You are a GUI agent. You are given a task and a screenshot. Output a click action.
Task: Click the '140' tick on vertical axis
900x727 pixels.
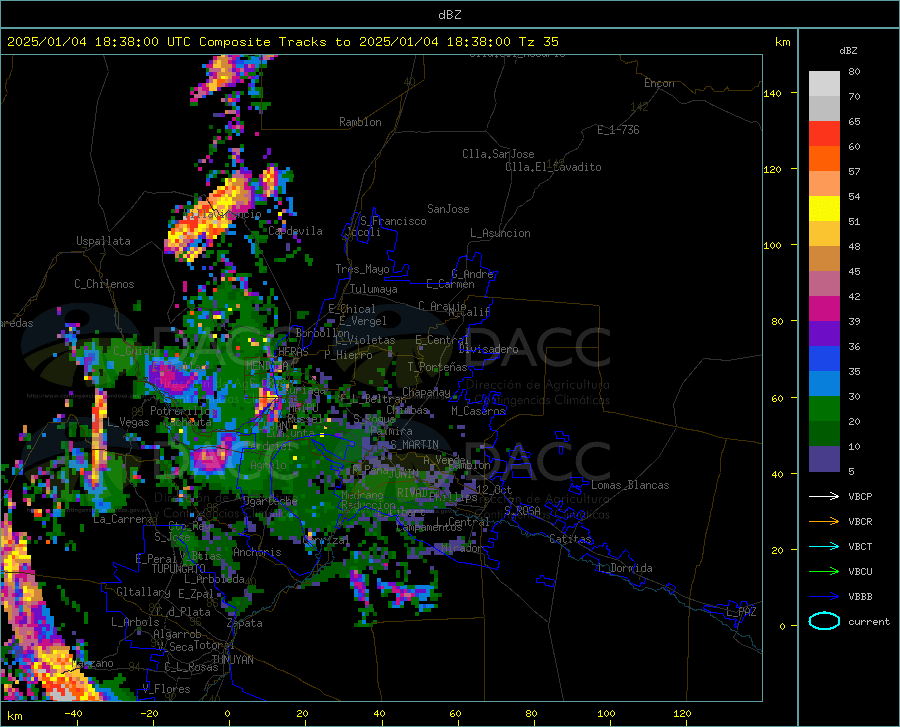(772, 93)
